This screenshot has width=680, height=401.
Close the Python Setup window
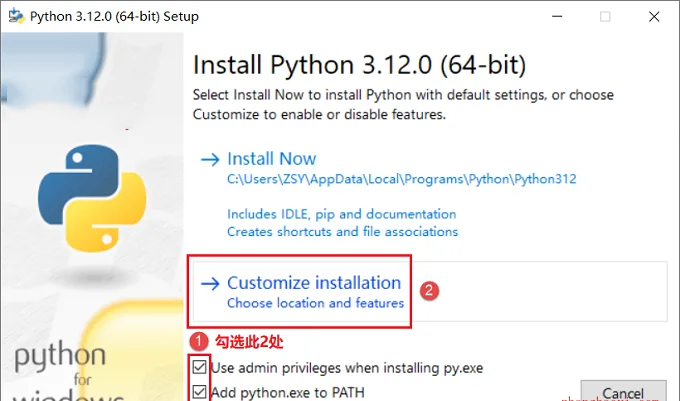654,16
